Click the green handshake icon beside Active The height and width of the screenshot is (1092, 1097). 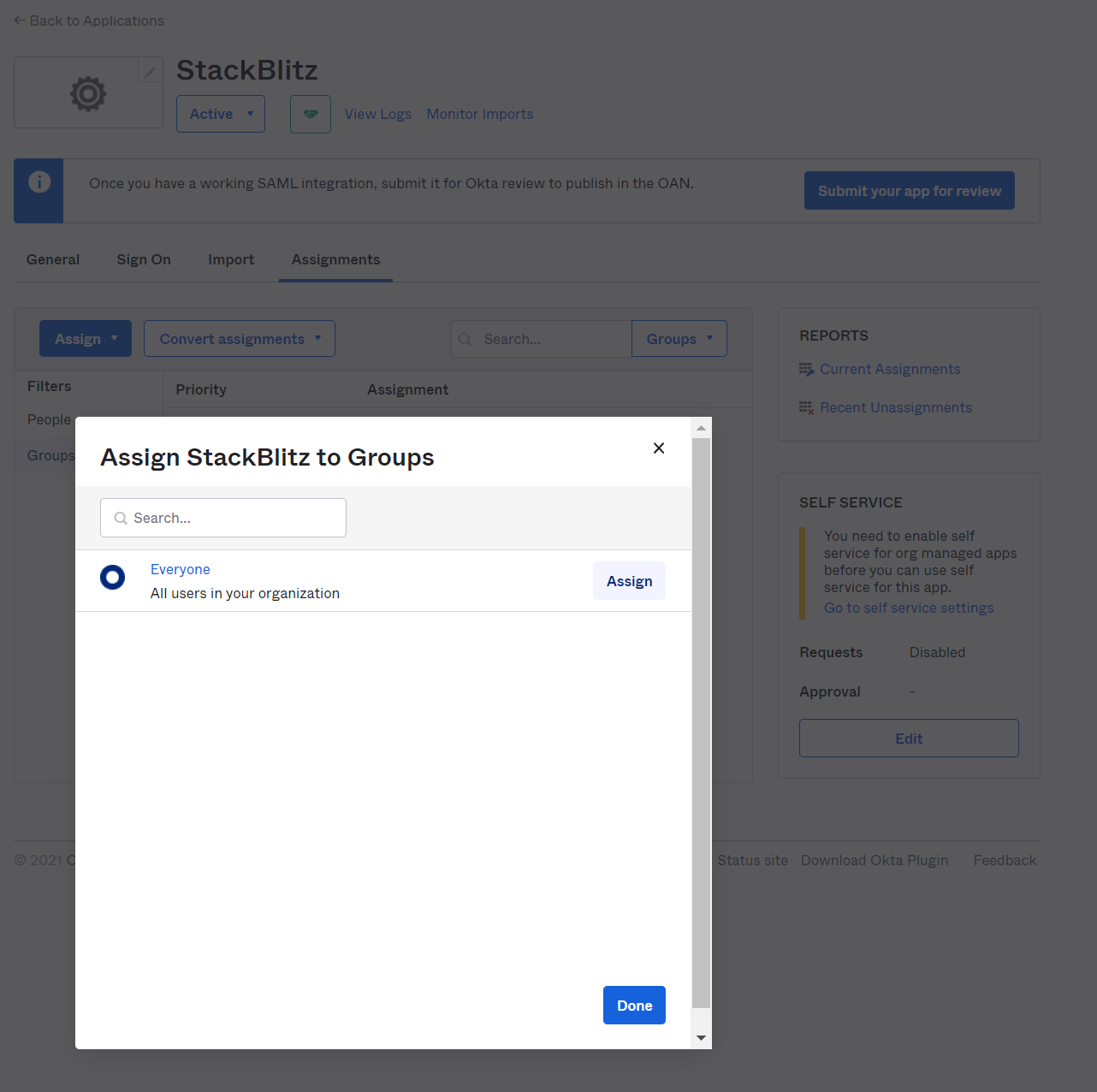click(x=310, y=113)
